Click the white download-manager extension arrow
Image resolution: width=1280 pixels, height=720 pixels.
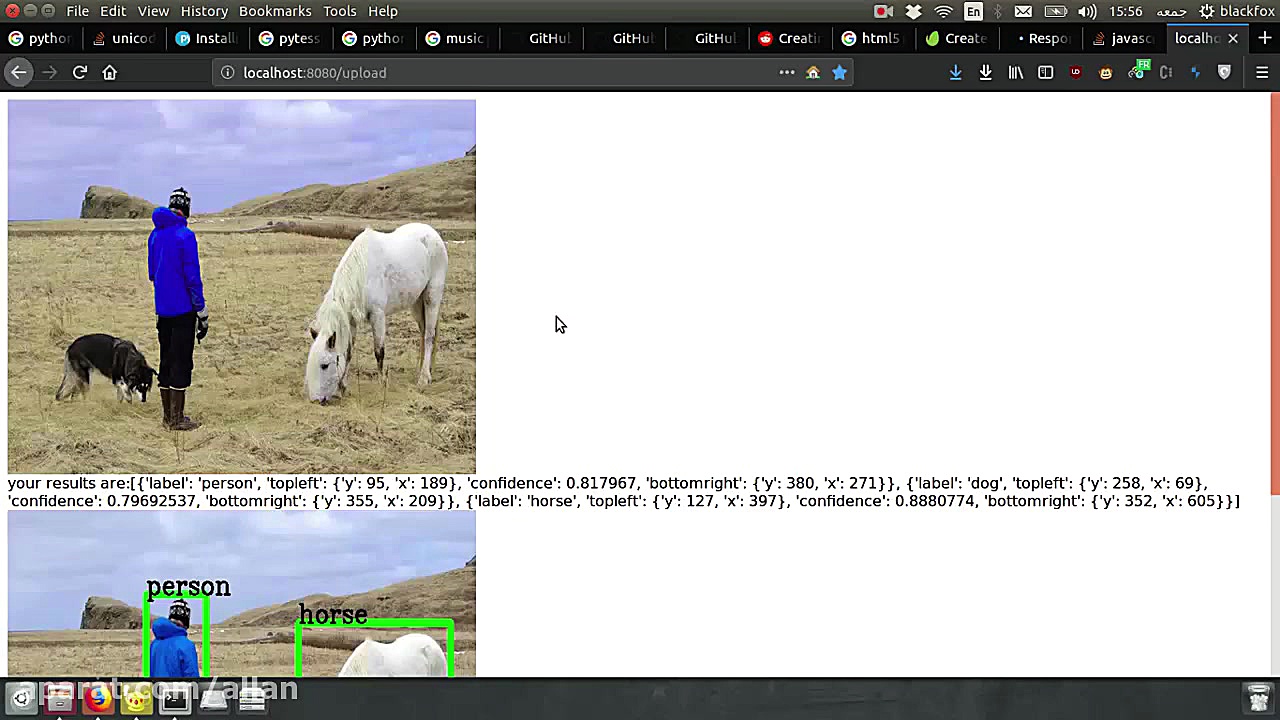click(985, 72)
